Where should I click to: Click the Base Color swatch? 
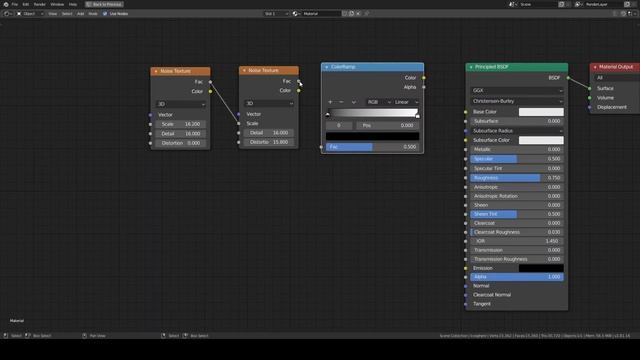(541, 112)
